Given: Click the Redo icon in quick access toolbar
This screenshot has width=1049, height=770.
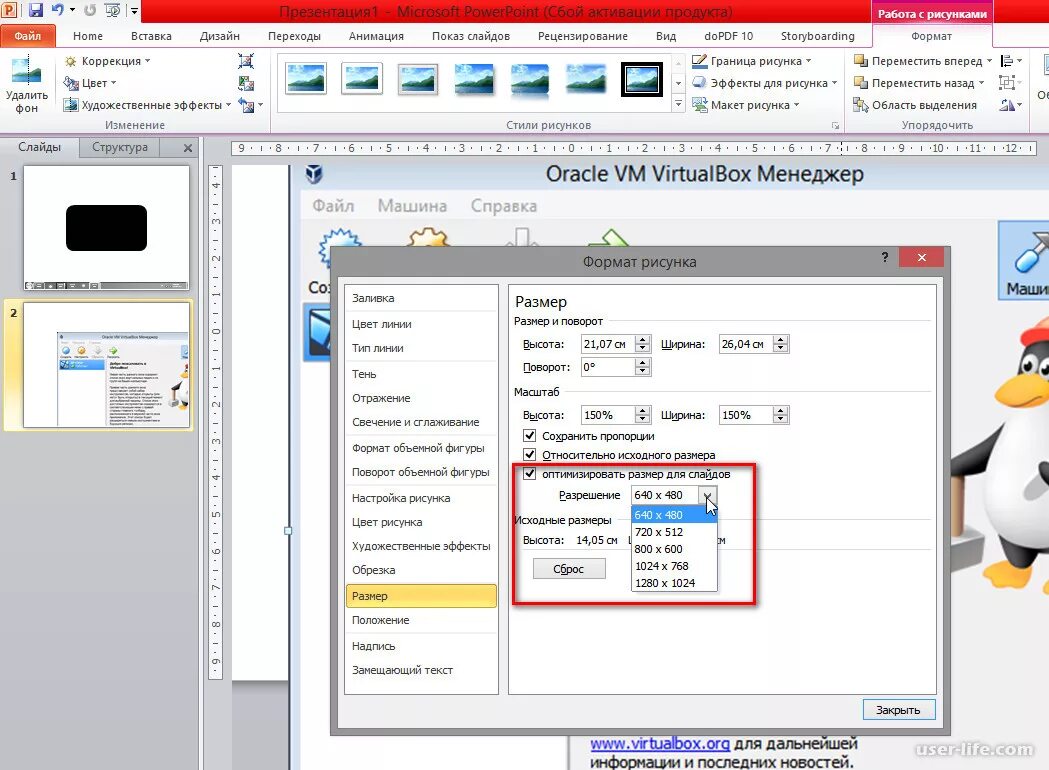Looking at the screenshot, I should (x=90, y=10).
